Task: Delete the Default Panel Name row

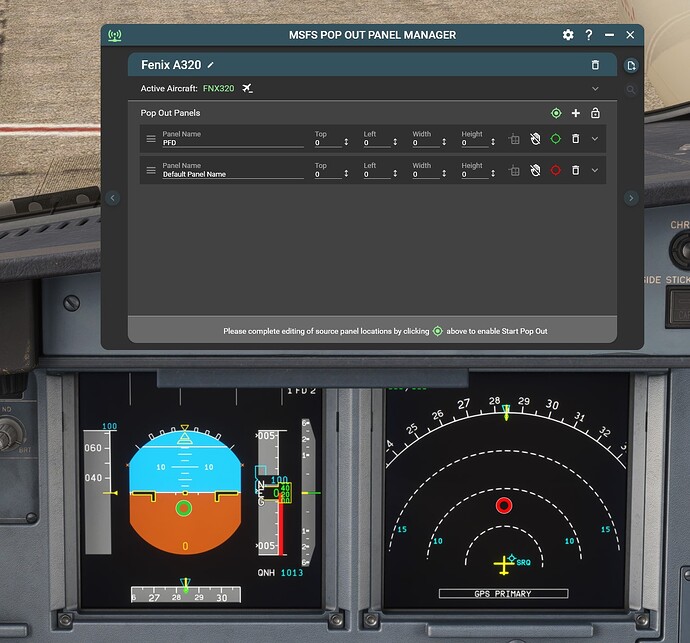Action: pyautogui.click(x=576, y=170)
